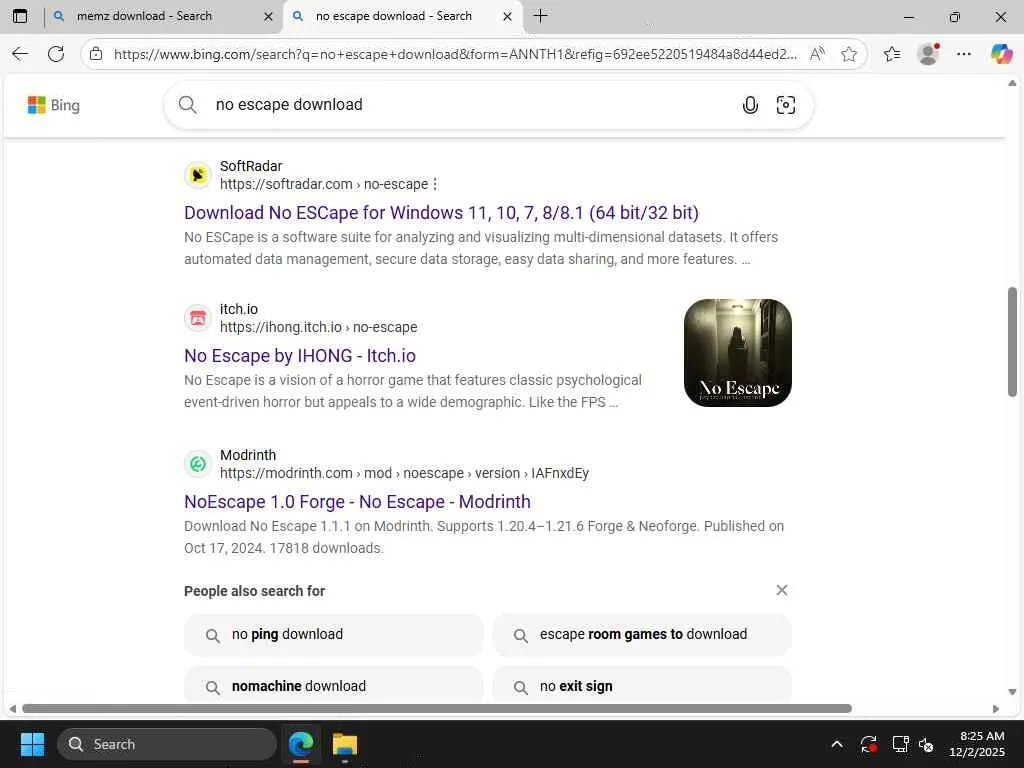
Task: Open NoEscape 1.0 Forge Modrinth link
Action: click(x=357, y=502)
